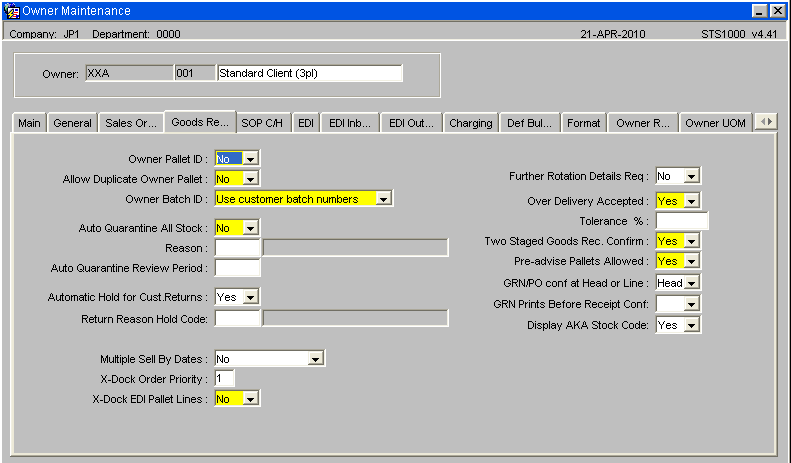Switch to the SOP C/H tab
Screen dimensions: 791x463
[262, 123]
